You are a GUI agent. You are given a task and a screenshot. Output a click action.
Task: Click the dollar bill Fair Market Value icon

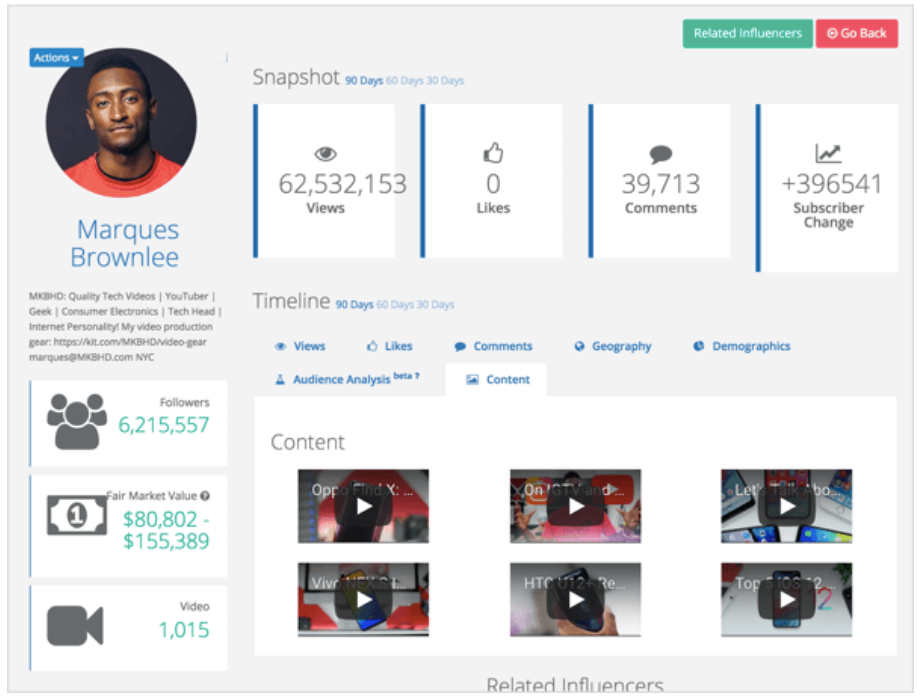point(77,516)
